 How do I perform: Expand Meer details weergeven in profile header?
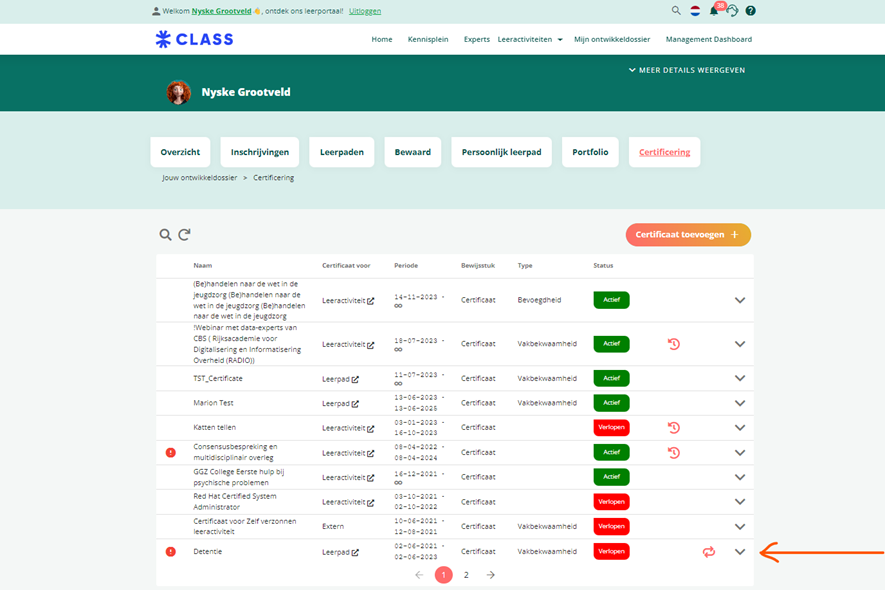[x=686, y=70]
